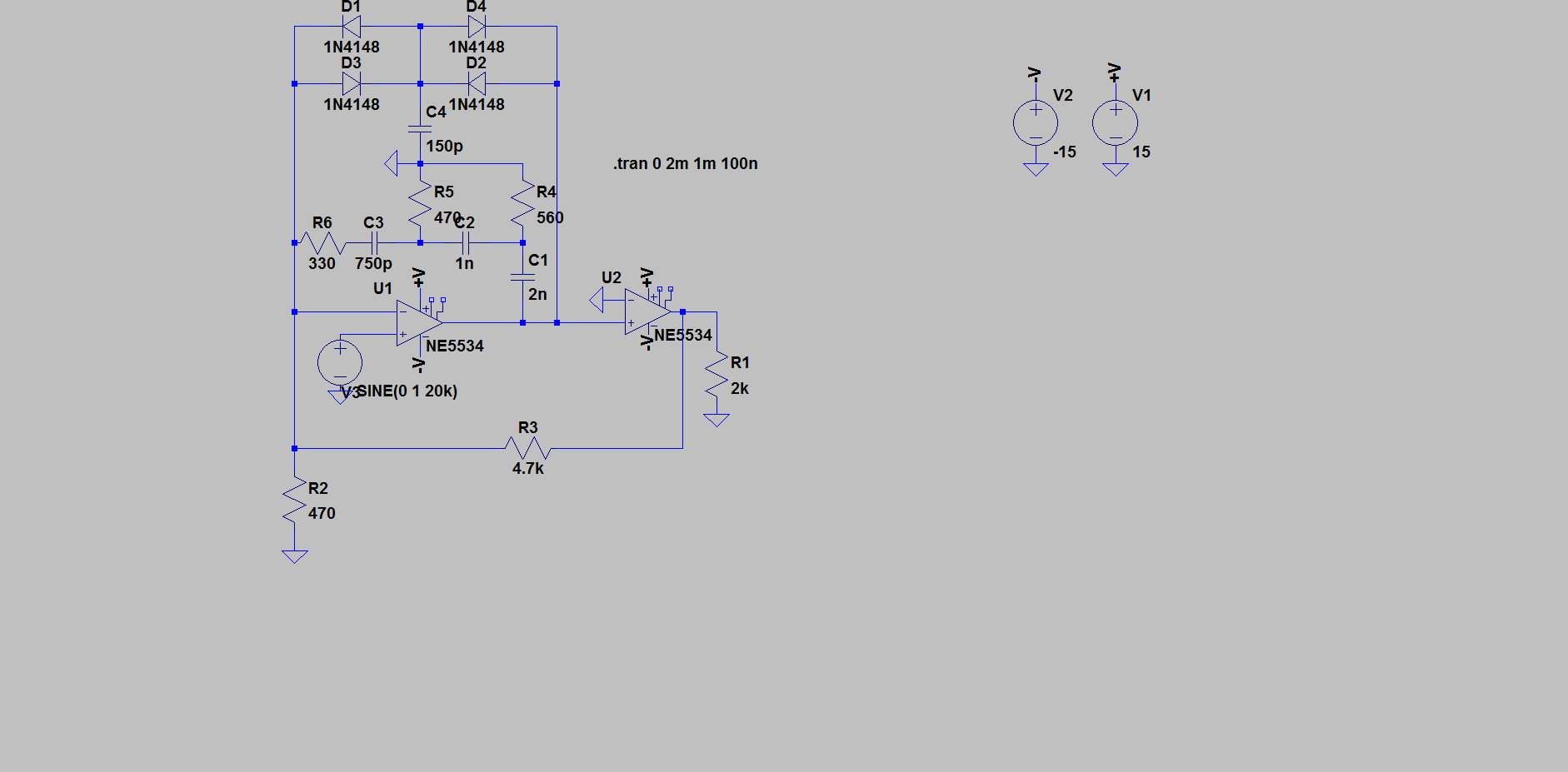The height and width of the screenshot is (772, 1568).
Task: Click the V2 voltage source symbol
Action: click(1036, 123)
